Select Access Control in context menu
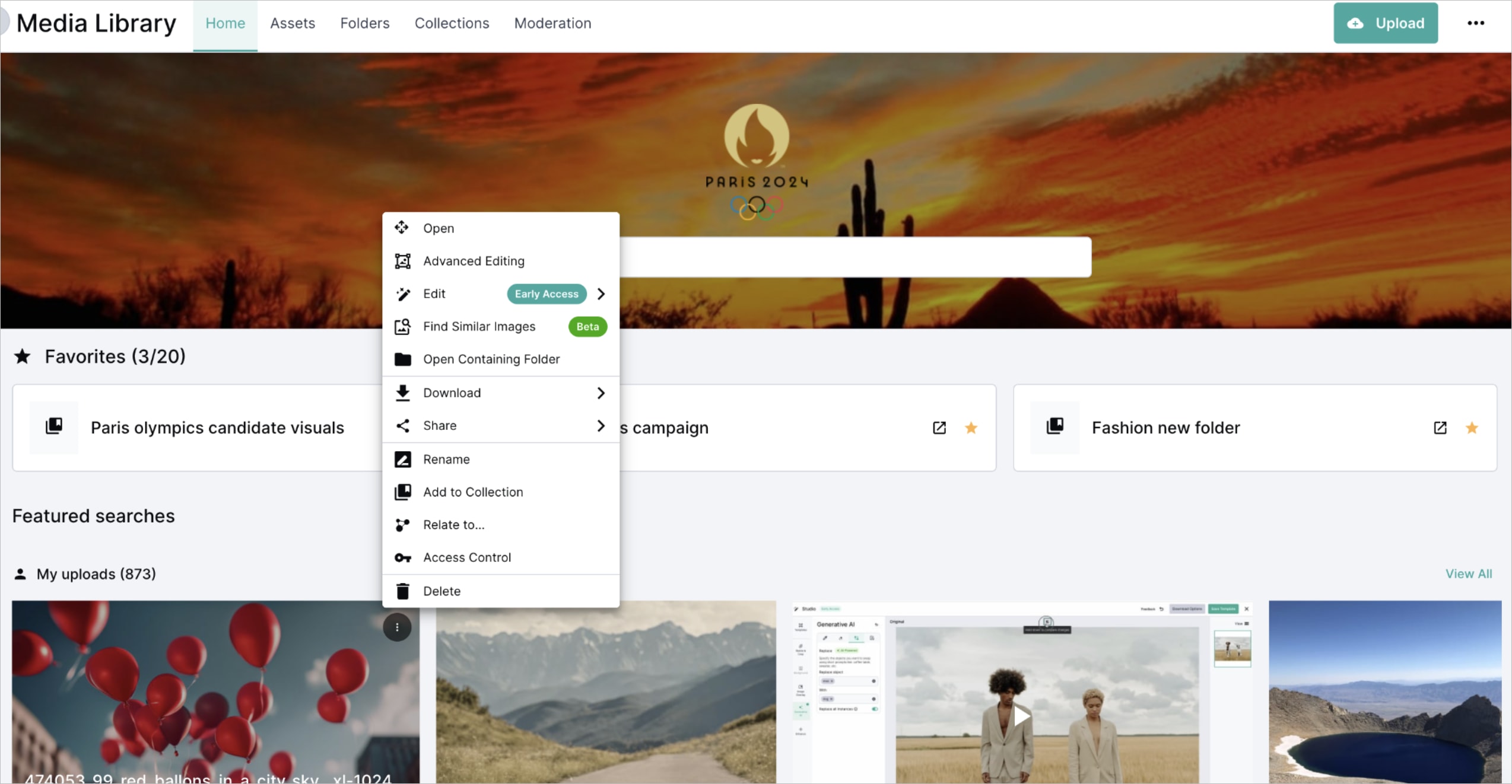This screenshot has width=1512, height=784. click(x=501, y=557)
